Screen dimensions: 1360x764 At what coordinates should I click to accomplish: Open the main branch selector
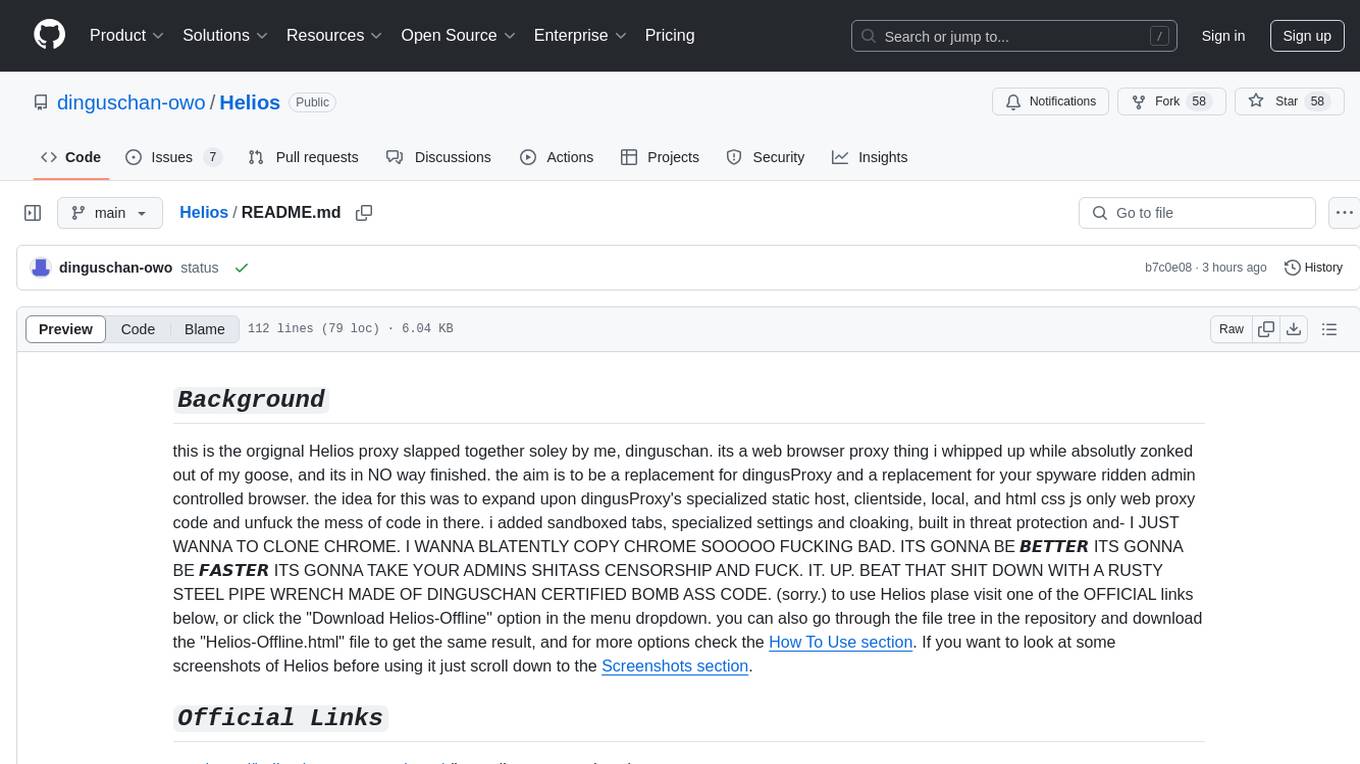[109, 213]
